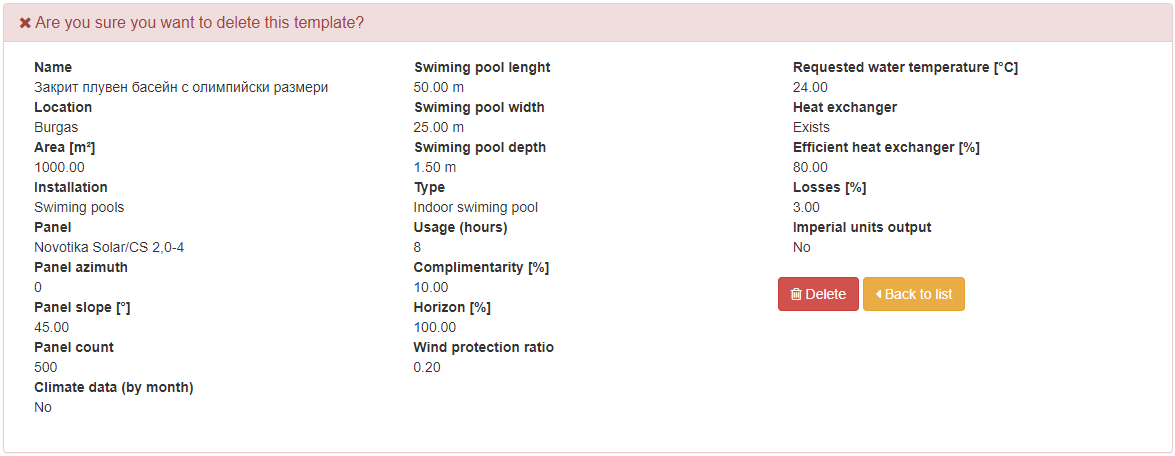Click the red Delete button
The height and width of the screenshot is (456, 1175).
[x=818, y=294]
